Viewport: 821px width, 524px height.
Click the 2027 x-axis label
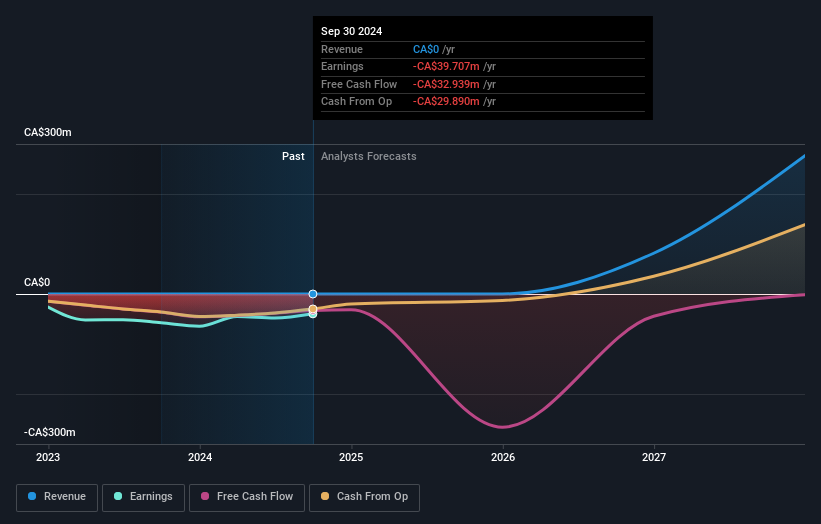(x=654, y=457)
